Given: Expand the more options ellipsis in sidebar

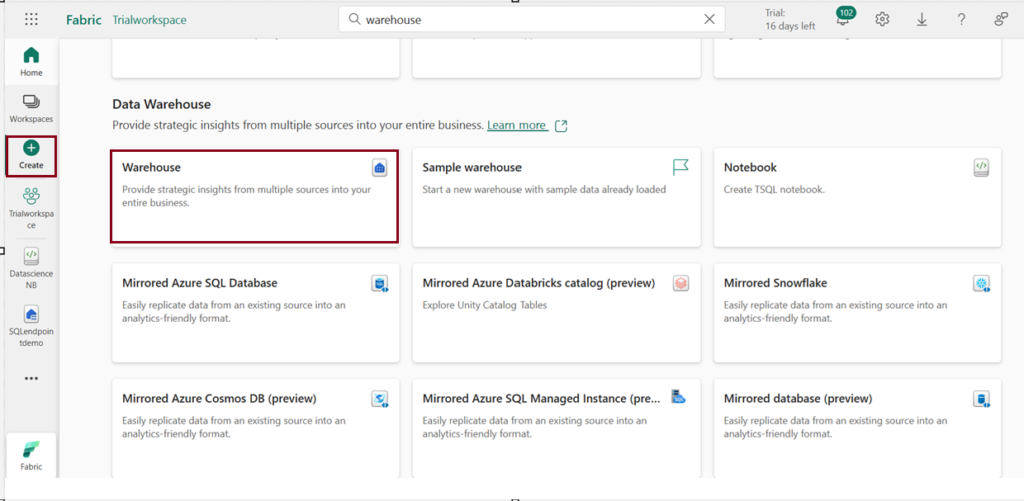Looking at the screenshot, I should click(x=31, y=379).
